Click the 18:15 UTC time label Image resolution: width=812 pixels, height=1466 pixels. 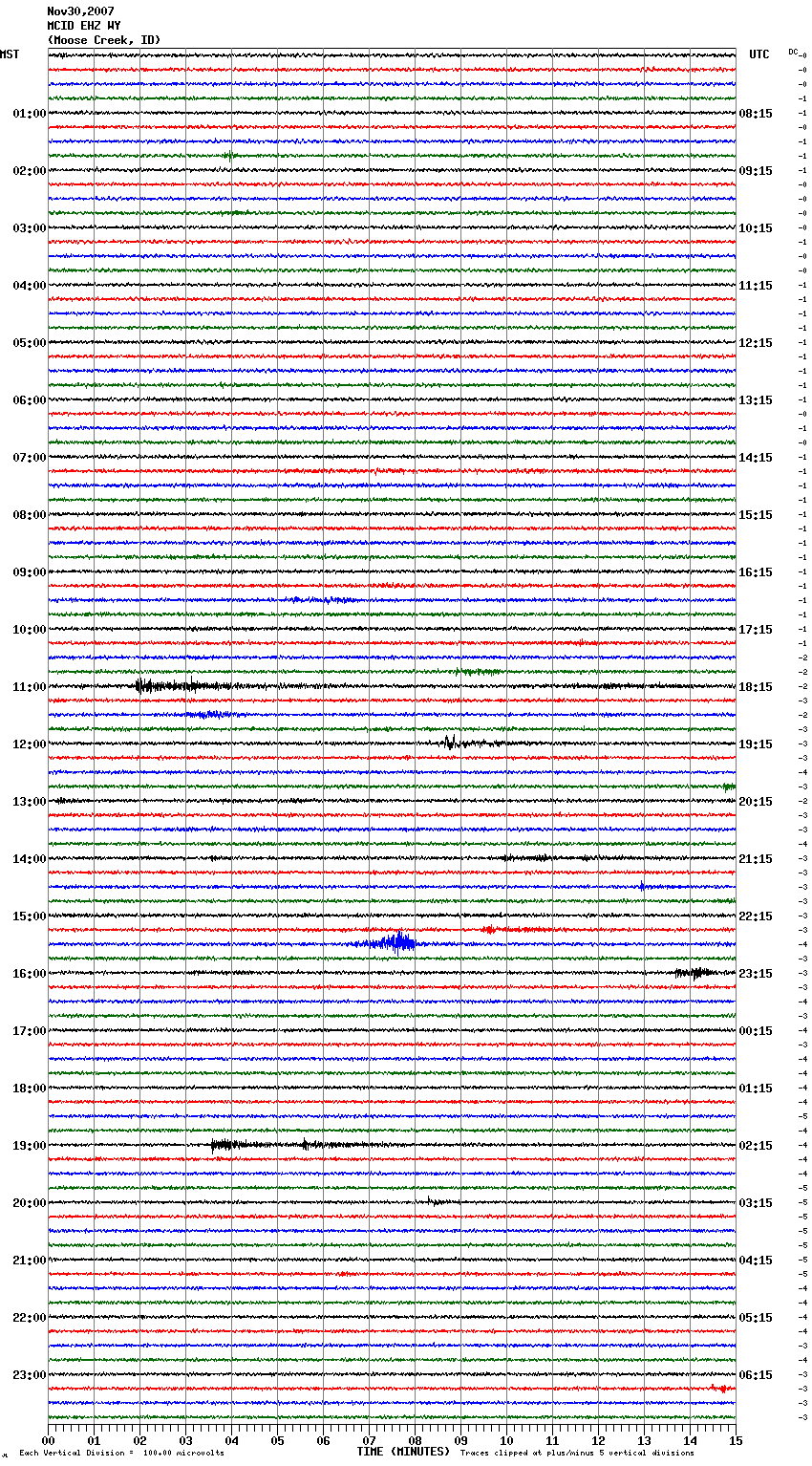coord(756,687)
